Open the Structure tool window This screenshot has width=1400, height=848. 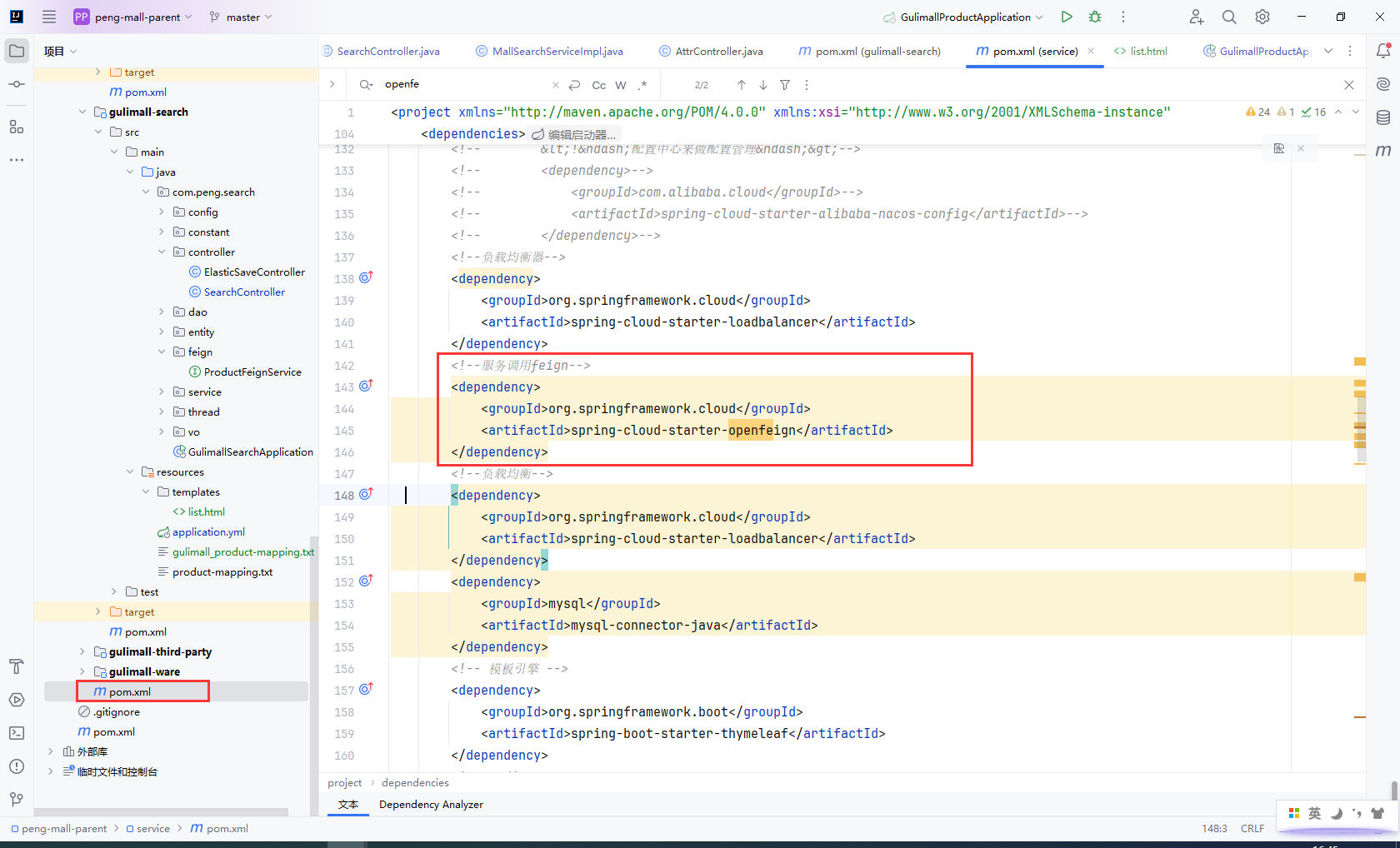[17, 127]
